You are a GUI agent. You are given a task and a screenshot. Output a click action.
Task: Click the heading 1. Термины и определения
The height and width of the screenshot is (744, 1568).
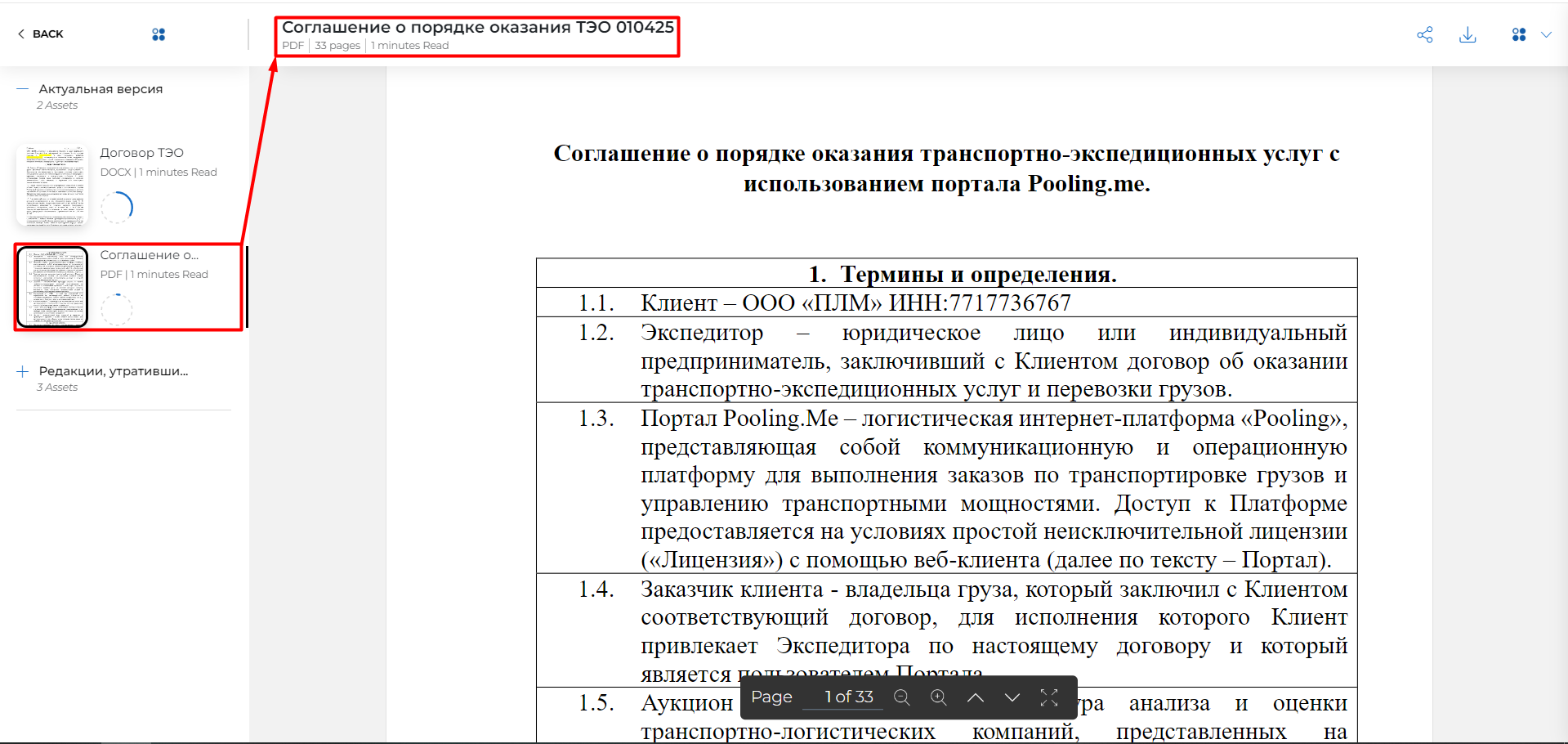(963, 274)
